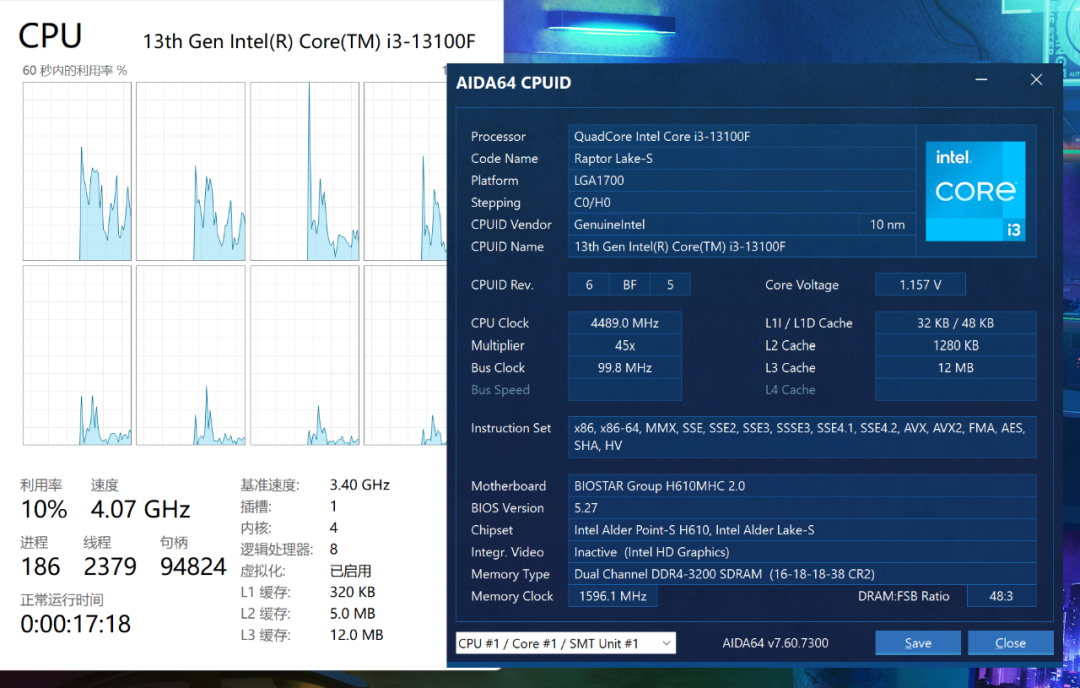Click CPUID Vendor value "GenuineIntel"

[x=714, y=225]
